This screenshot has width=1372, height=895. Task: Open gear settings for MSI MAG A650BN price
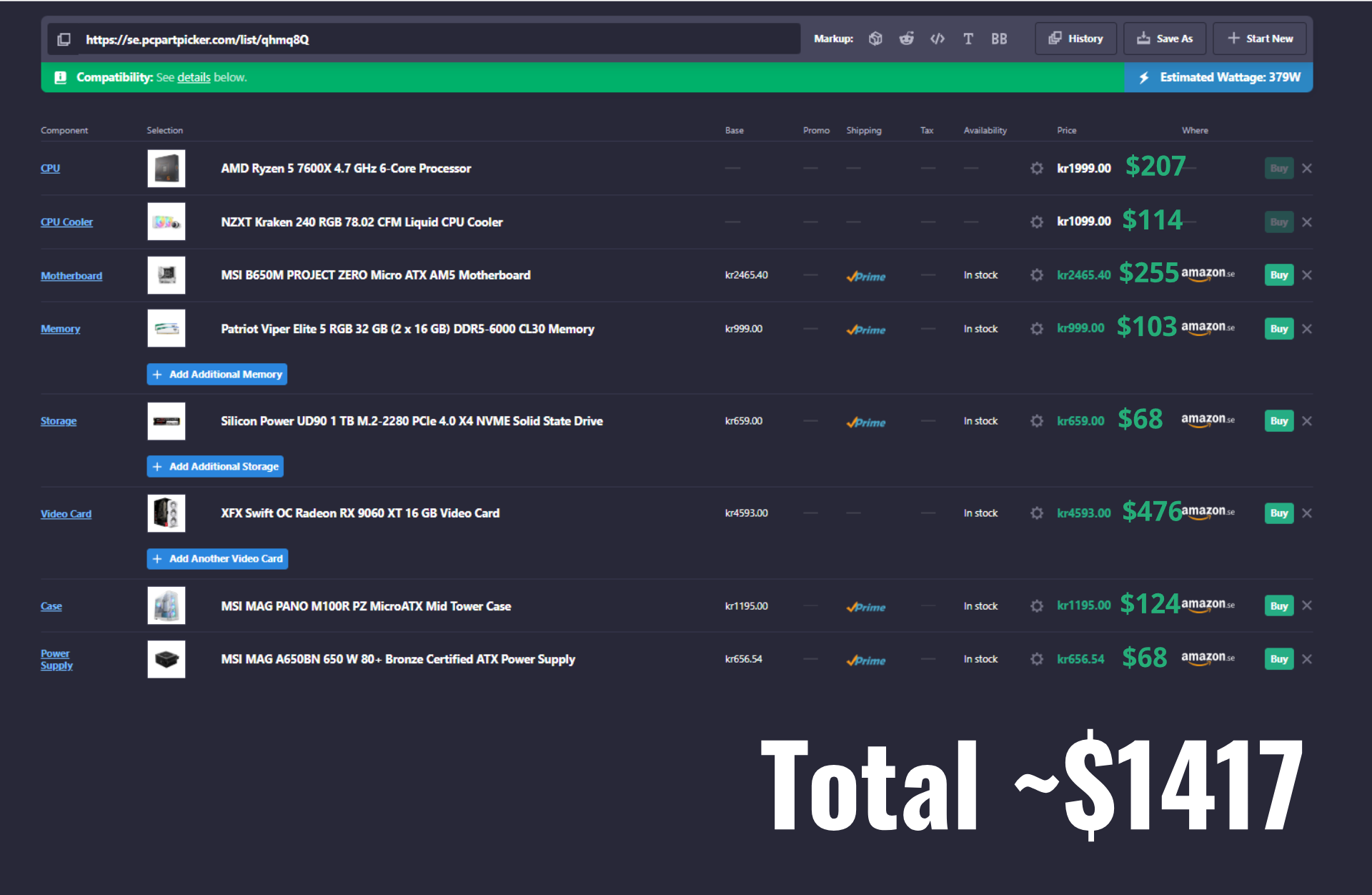[1037, 659]
